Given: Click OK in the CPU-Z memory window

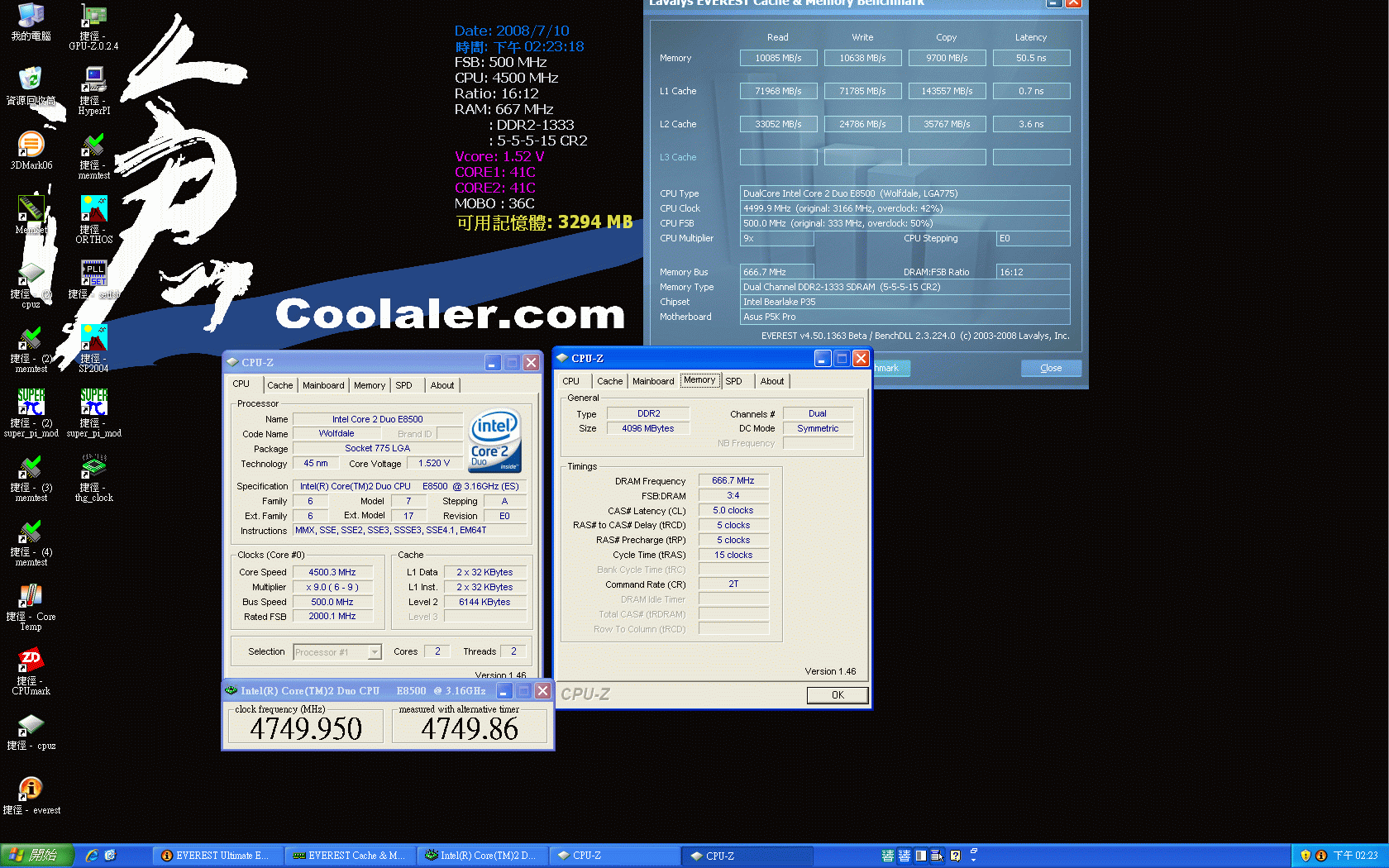Looking at the screenshot, I should coord(838,695).
